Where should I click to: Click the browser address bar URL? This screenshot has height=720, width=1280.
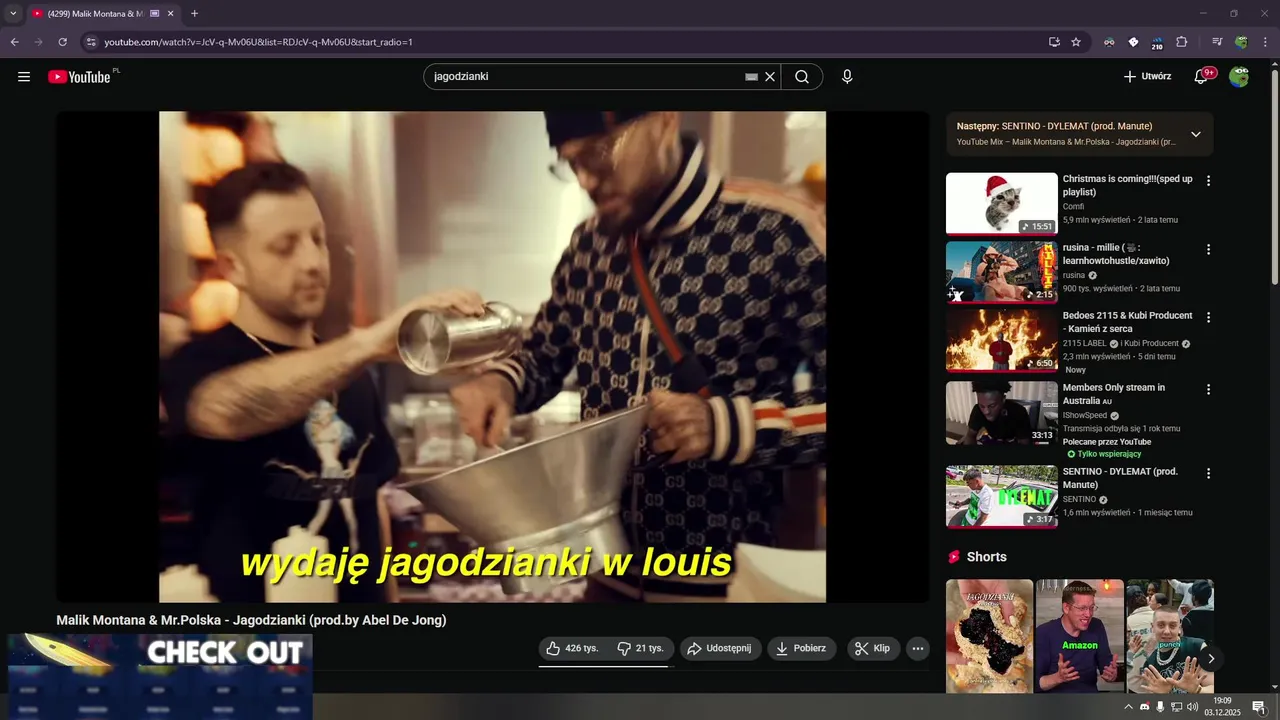(258, 42)
